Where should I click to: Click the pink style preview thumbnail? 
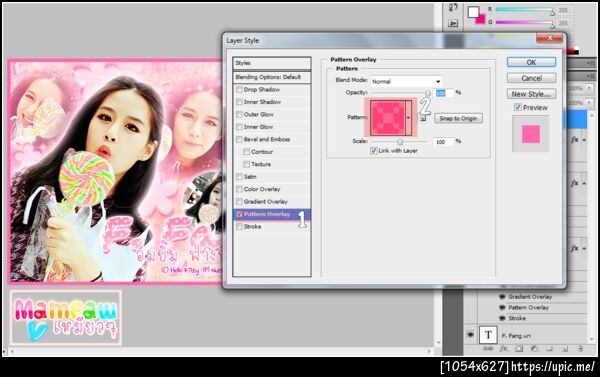(531, 134)
